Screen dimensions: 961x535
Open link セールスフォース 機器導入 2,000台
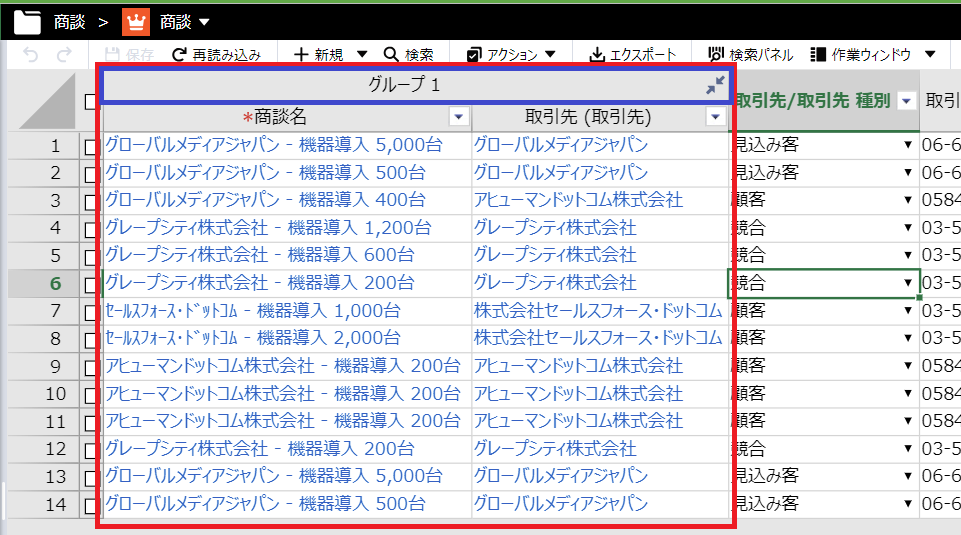click(253, 338)
